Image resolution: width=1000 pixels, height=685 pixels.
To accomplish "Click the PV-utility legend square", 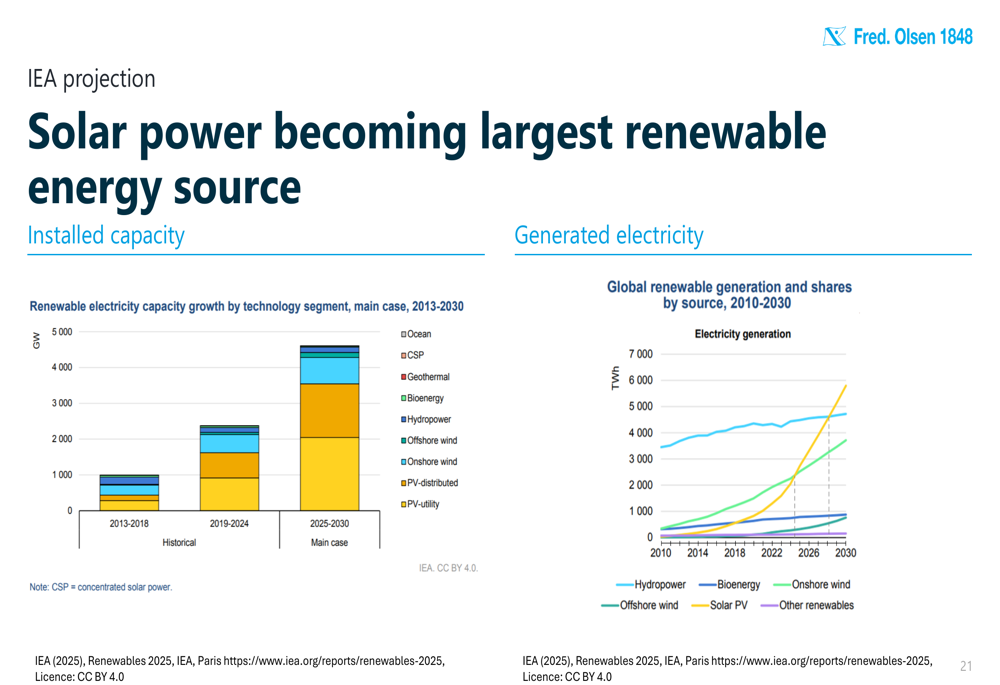I will coord(404,504).
